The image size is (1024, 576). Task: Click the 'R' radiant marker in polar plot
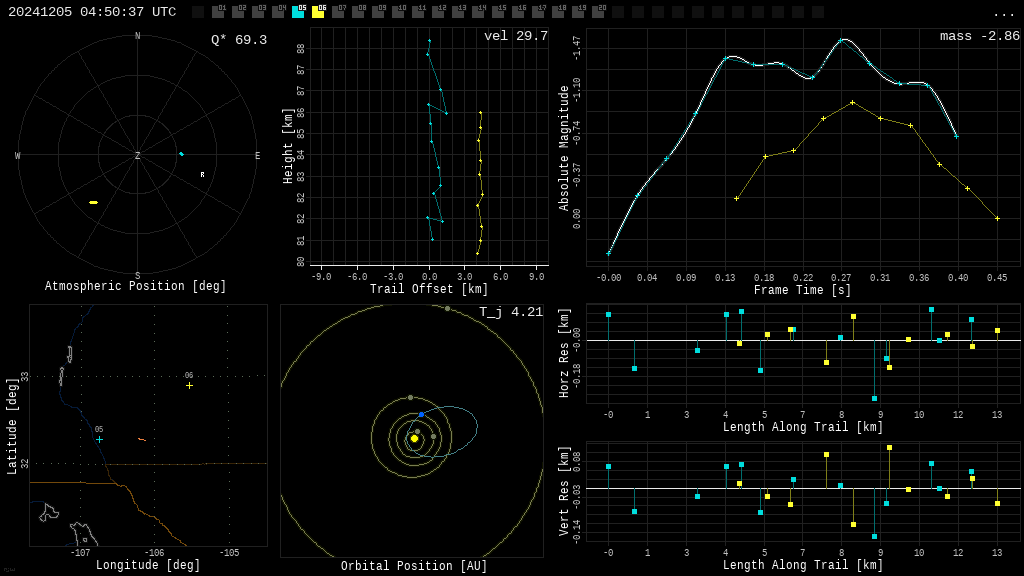202,175
